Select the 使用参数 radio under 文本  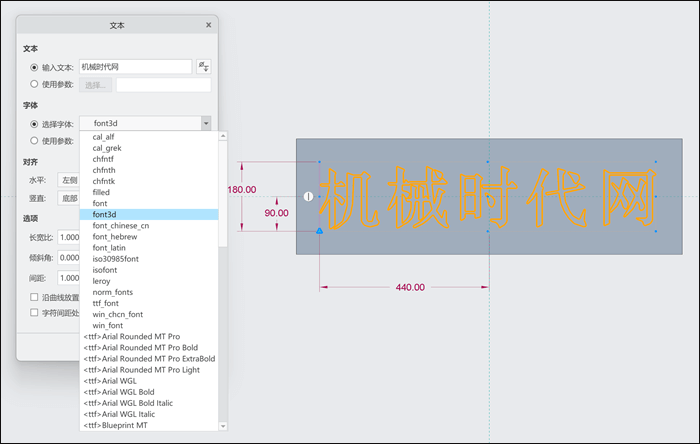pyautogui.click(x=34, y=84)
